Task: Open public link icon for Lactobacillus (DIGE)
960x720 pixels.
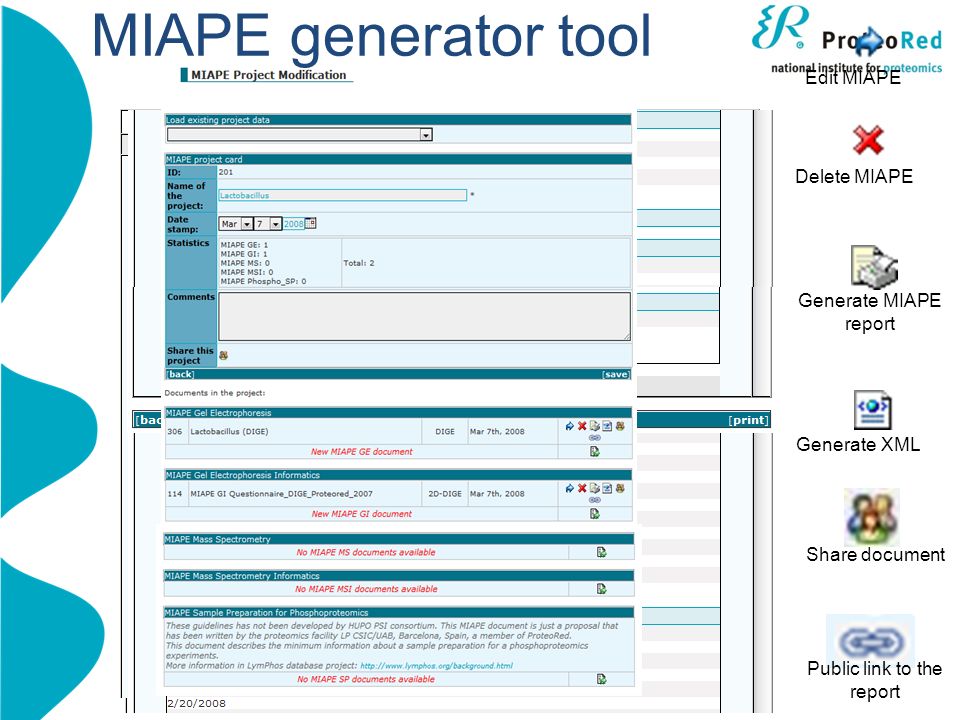Action: tap(594, 438)
